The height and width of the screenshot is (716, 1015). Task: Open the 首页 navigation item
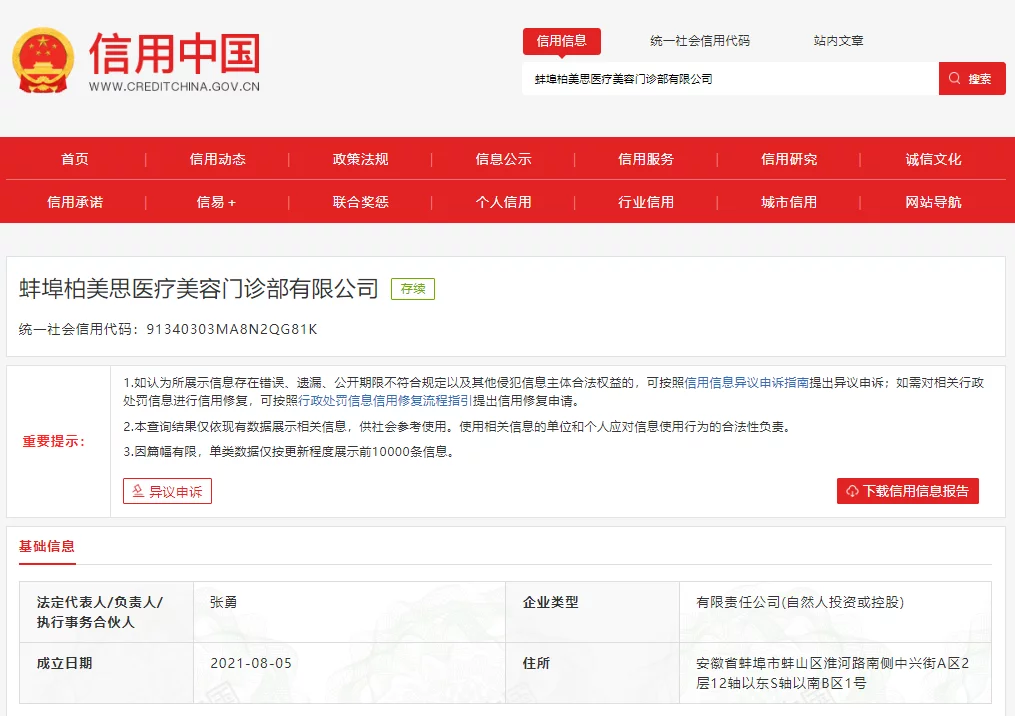pyautogui.click(x=75, y=159)
